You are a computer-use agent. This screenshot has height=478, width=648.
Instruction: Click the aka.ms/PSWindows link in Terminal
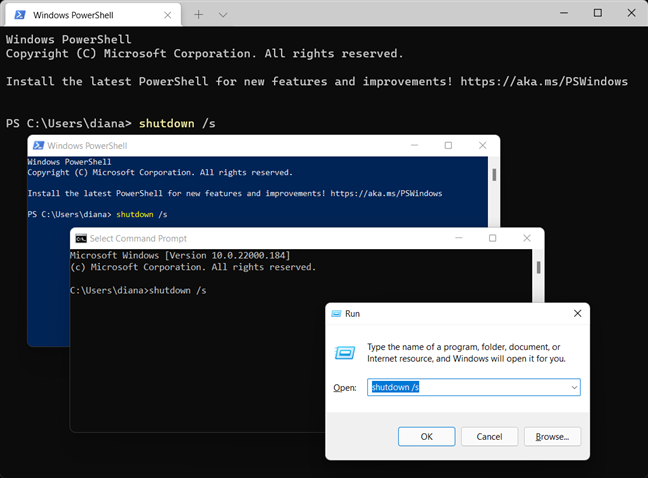coord(544,81)
